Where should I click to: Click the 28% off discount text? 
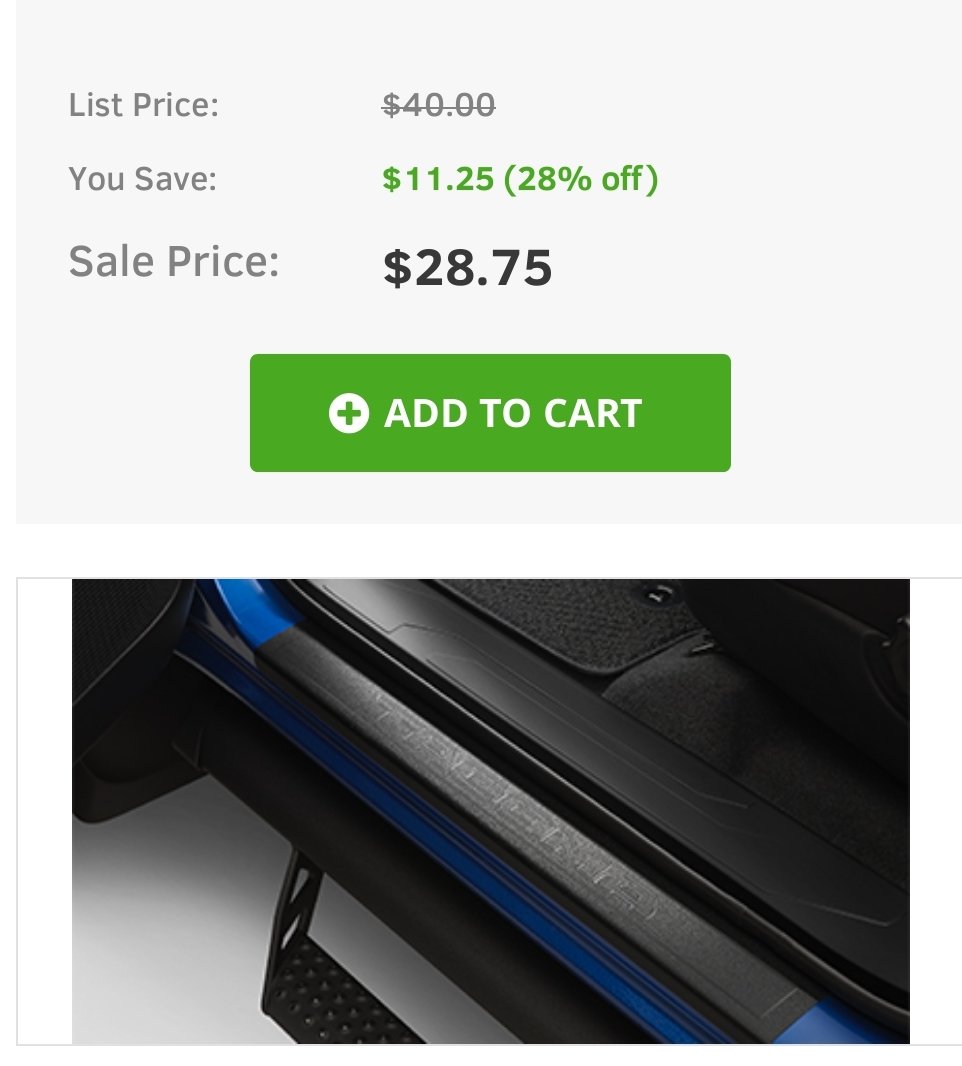581,179
